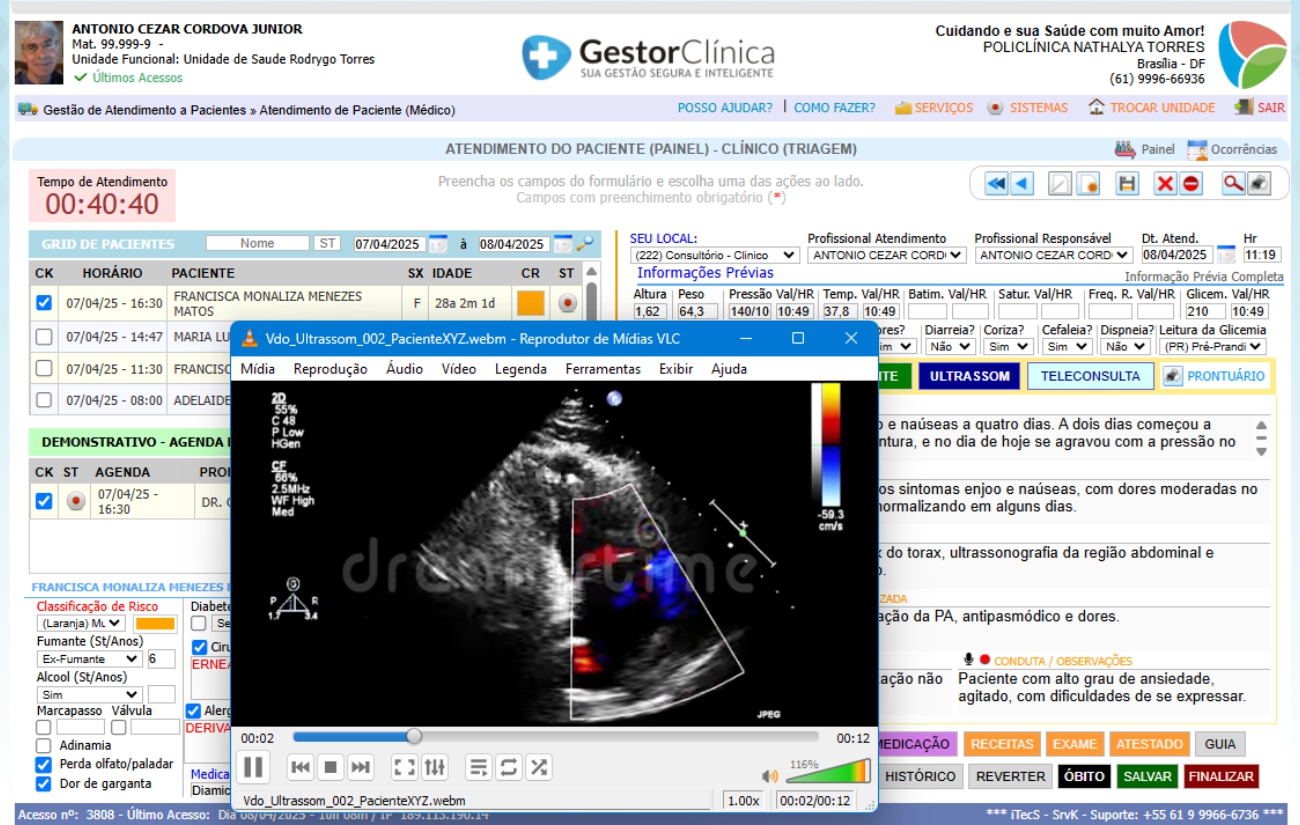Open the calendar next to the 07/04/2025 grid date
This screenshot has height=825, width=1300.
coord(438,243)
